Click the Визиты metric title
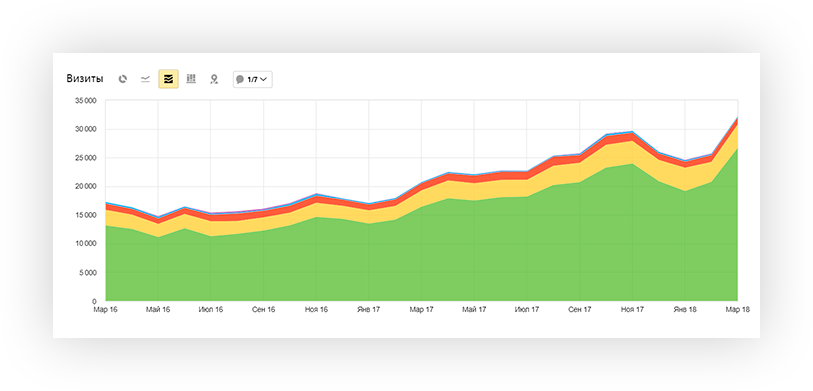 click(x=85, y=79)
